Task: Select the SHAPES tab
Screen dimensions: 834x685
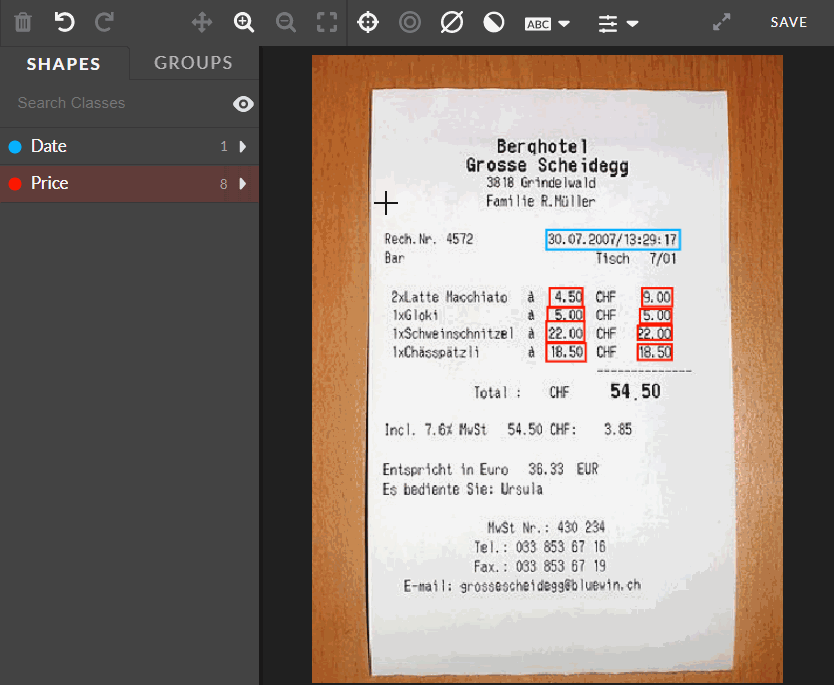Action: pos(64,64)
